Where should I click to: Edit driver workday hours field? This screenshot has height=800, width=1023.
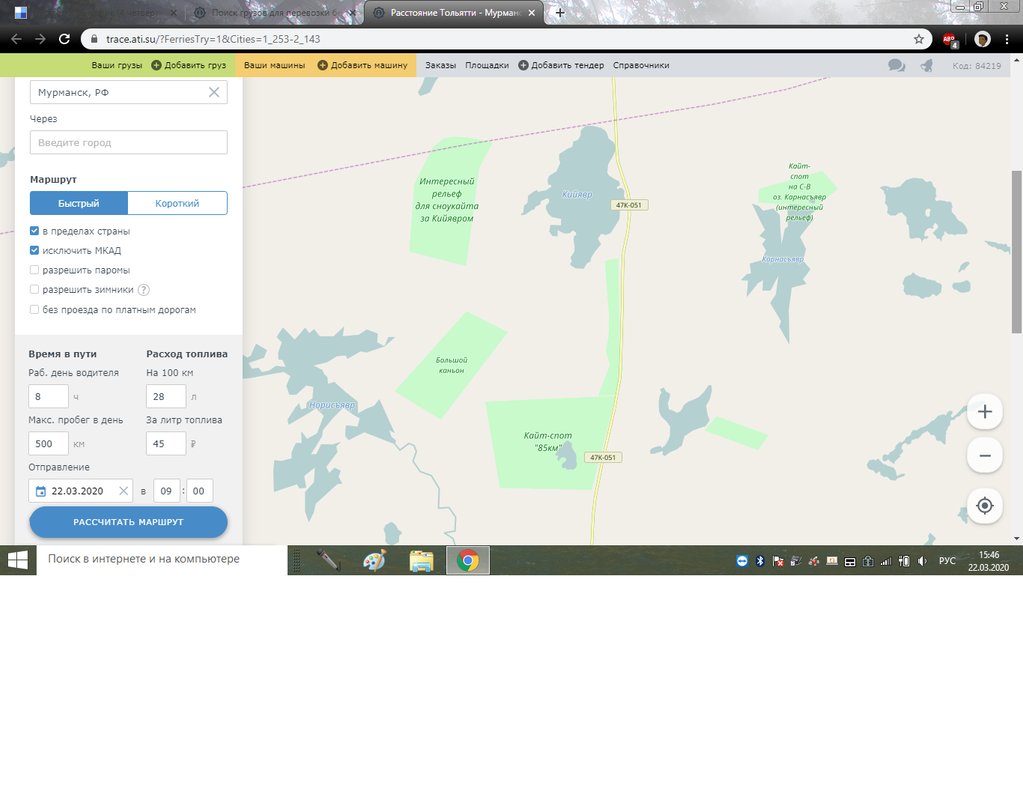coord(48,396)
